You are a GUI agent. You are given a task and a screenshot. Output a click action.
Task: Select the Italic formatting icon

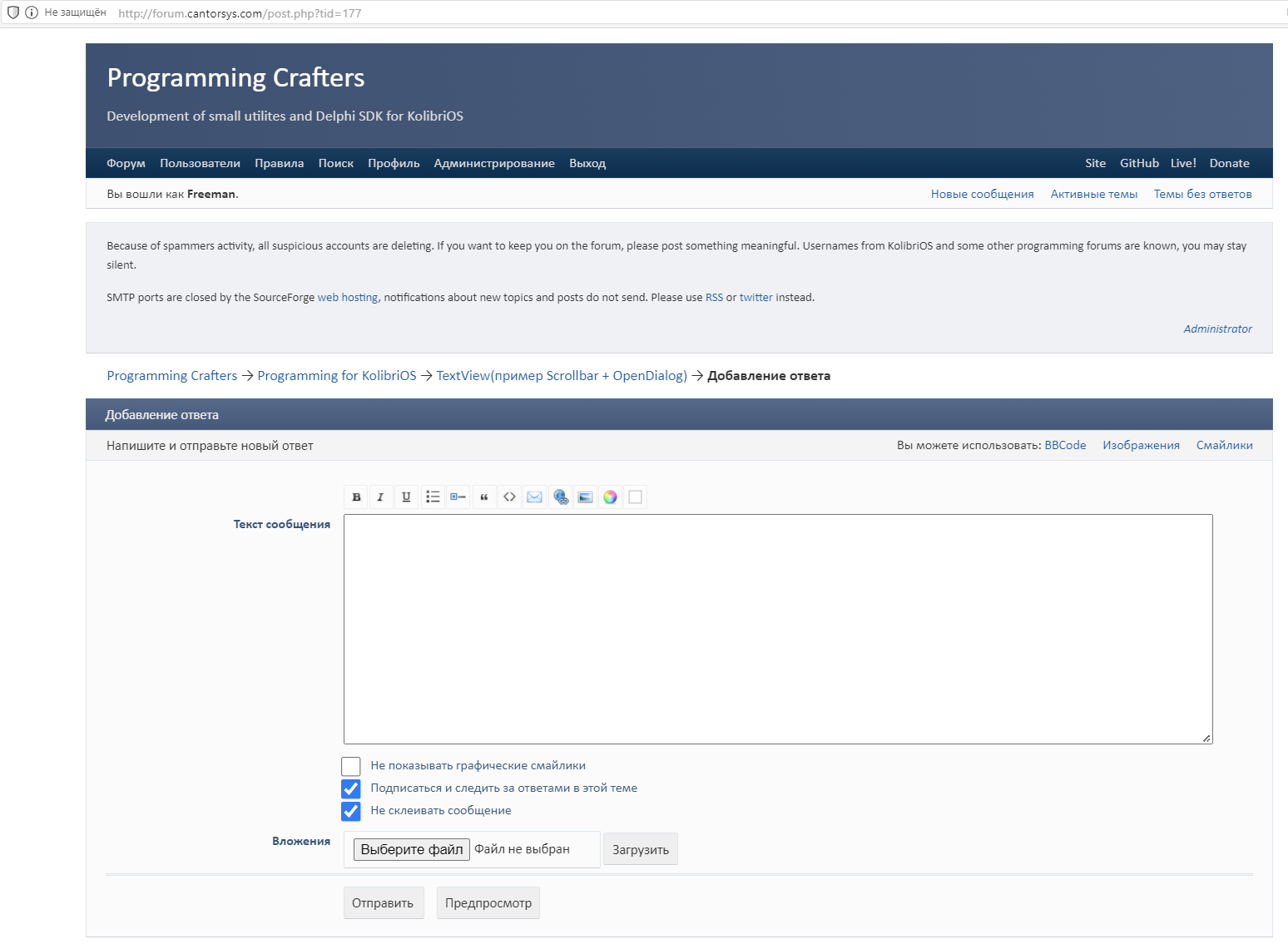381,497
